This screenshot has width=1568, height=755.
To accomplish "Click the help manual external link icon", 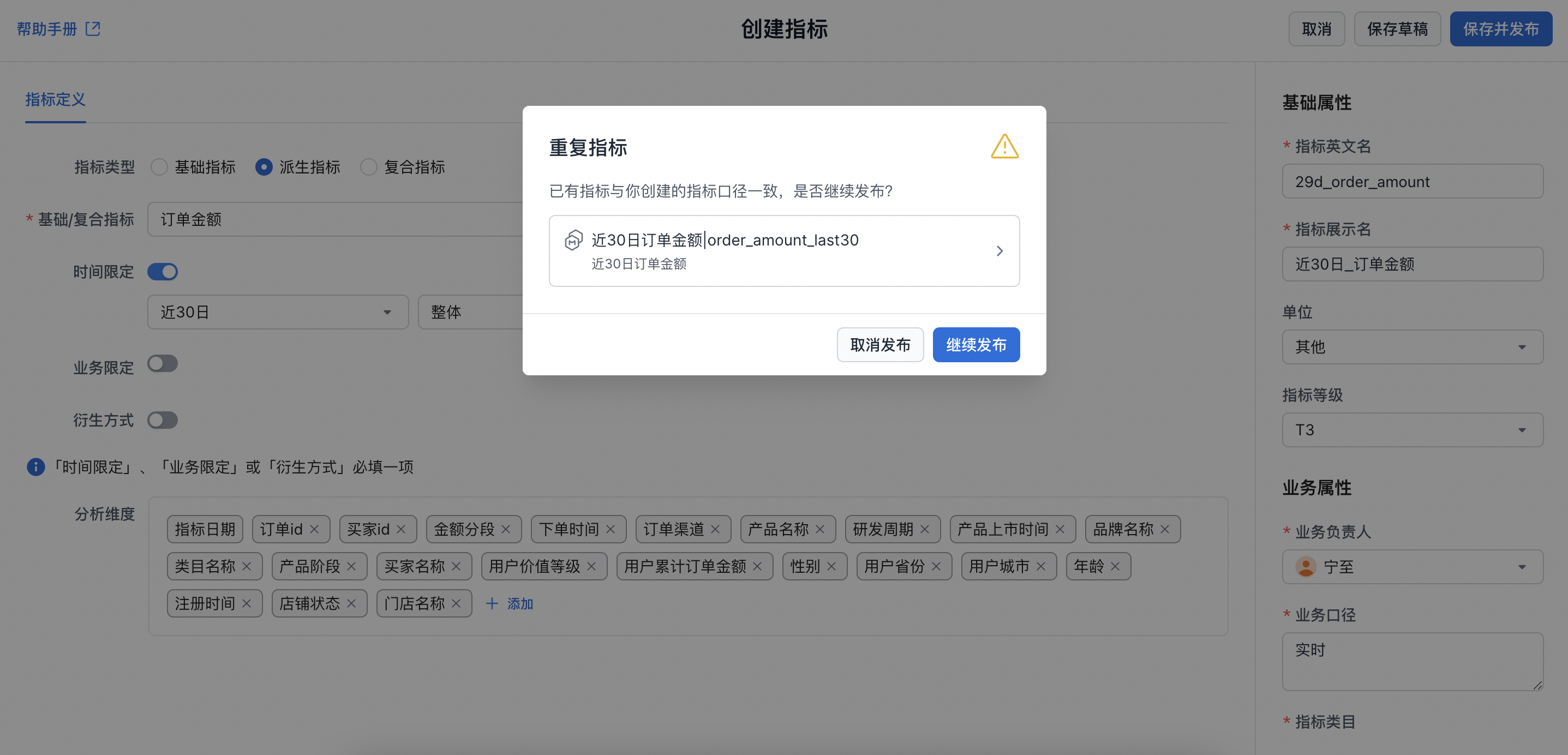I will coord(93,28).
